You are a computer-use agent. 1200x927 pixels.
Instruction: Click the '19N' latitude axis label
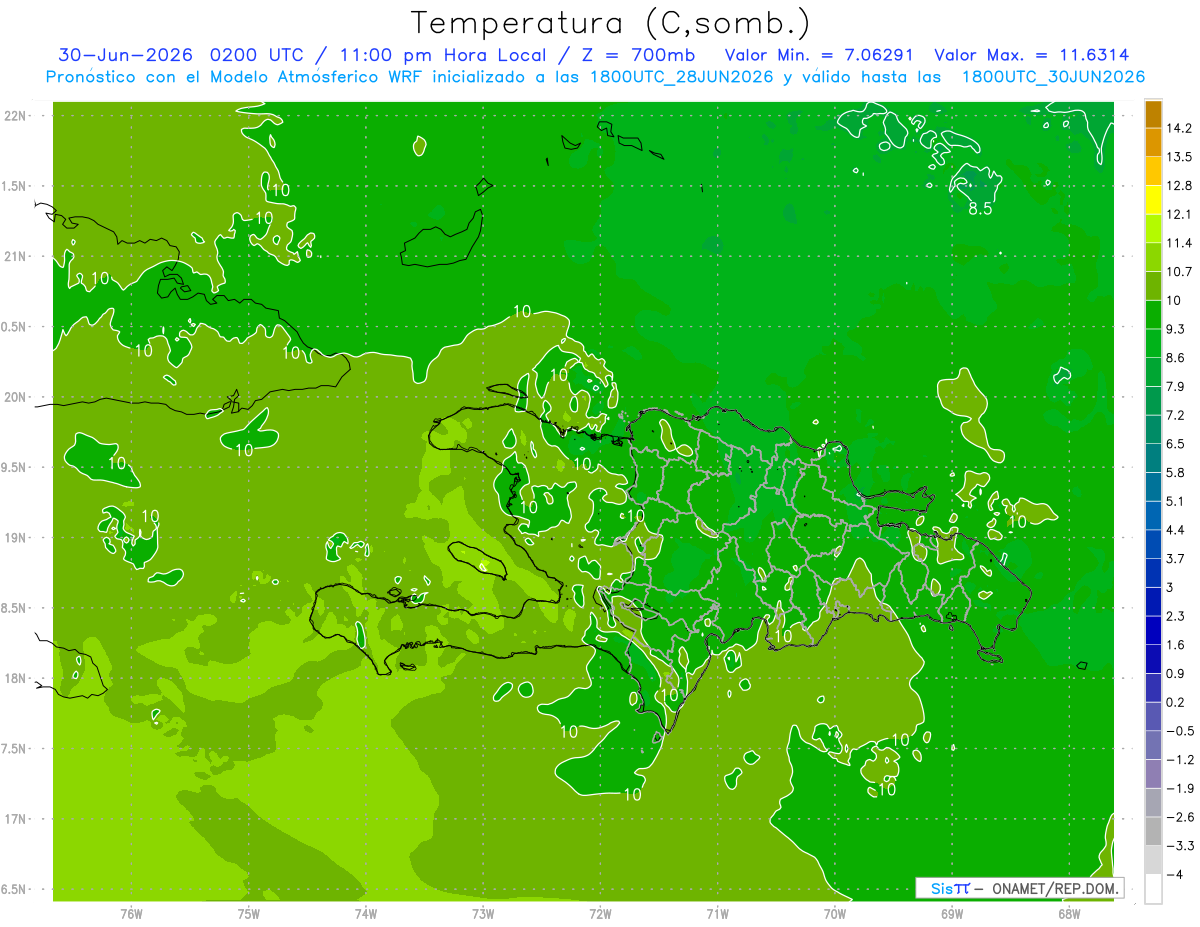[x=17, y=537]
